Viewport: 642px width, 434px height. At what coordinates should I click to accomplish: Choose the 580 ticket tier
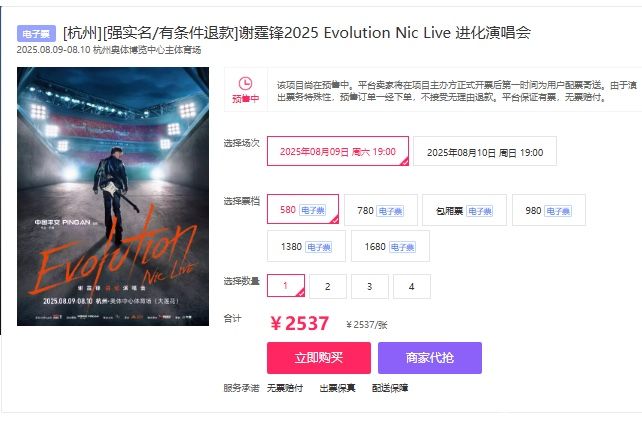pyautogui.click(x=303, y=209)
